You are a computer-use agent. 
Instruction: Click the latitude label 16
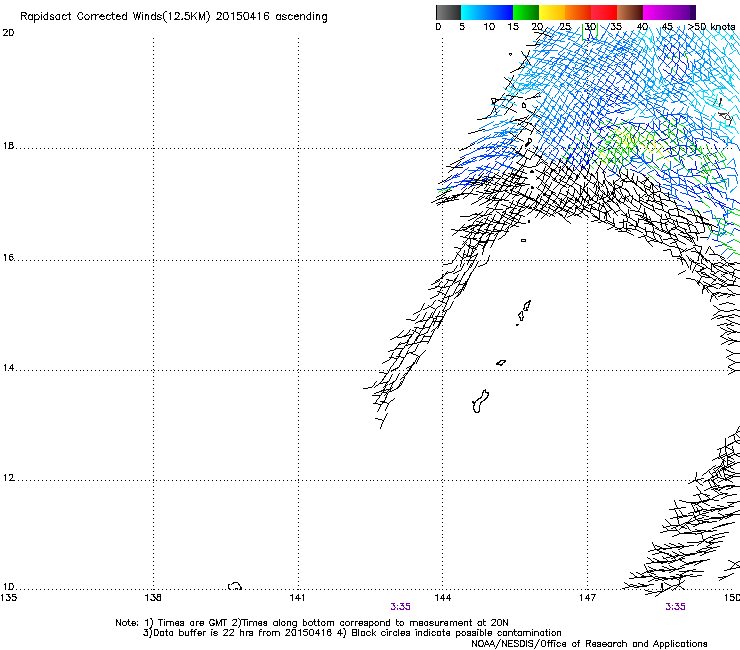click(x=8, y=258)
